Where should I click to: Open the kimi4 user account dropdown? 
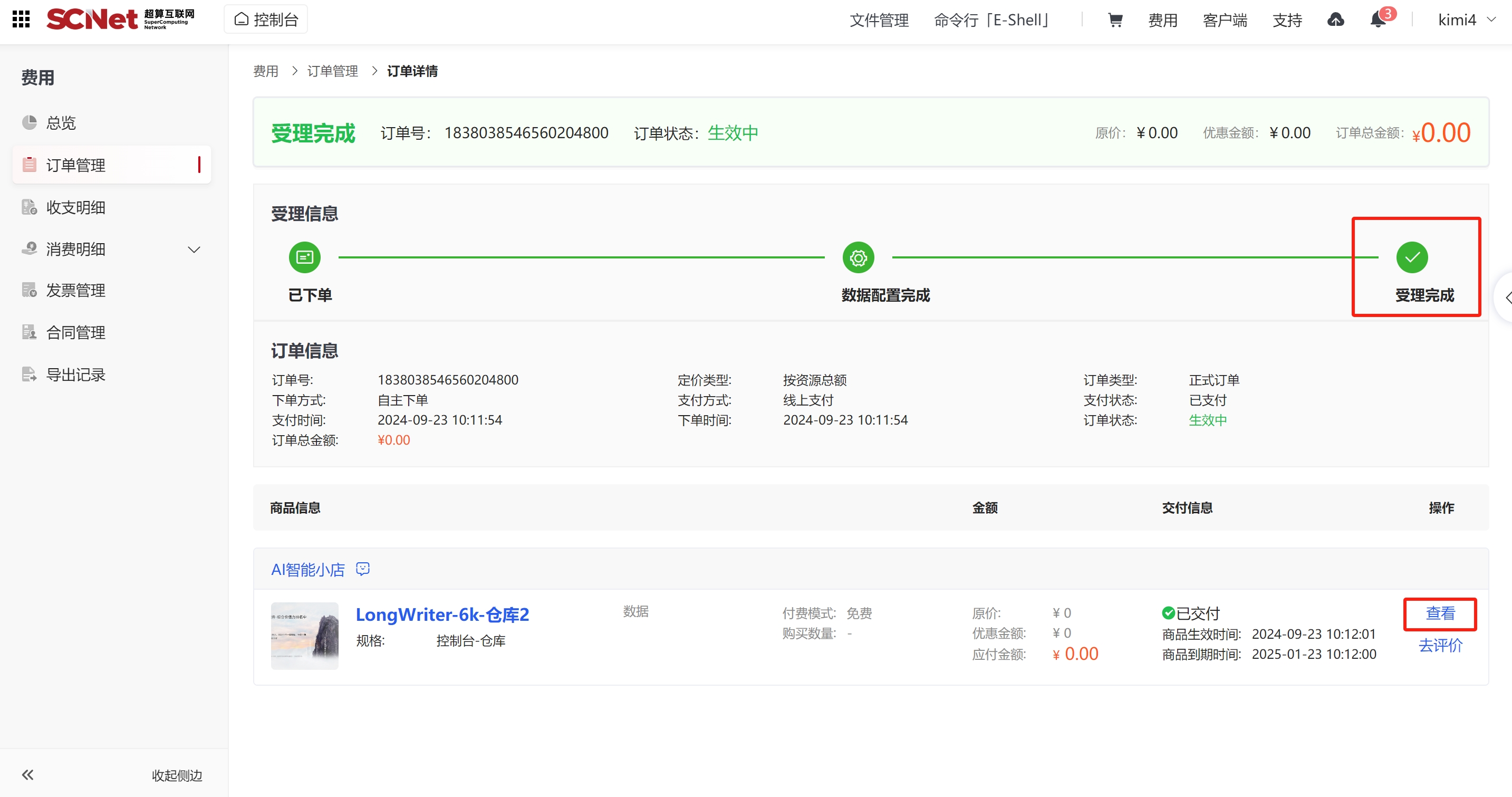click(x=1466, y=20)
